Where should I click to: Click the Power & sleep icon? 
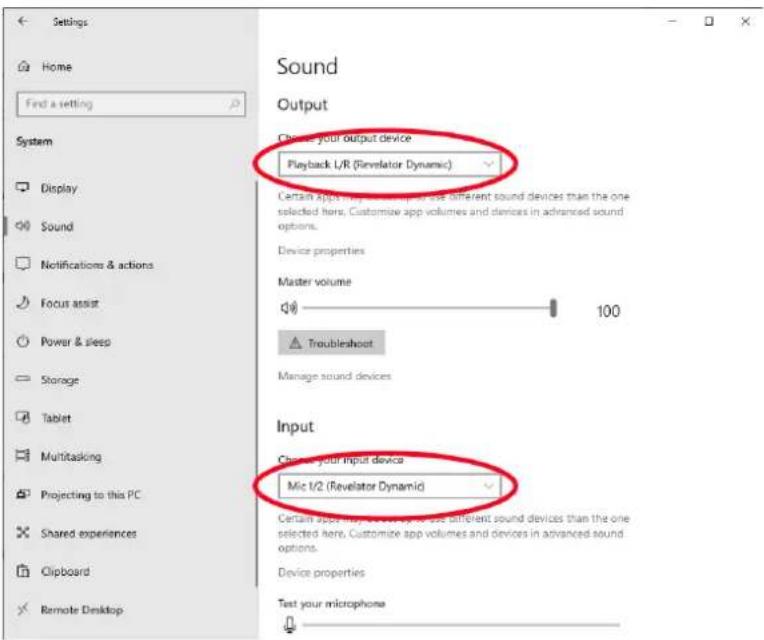coord(23,341)
